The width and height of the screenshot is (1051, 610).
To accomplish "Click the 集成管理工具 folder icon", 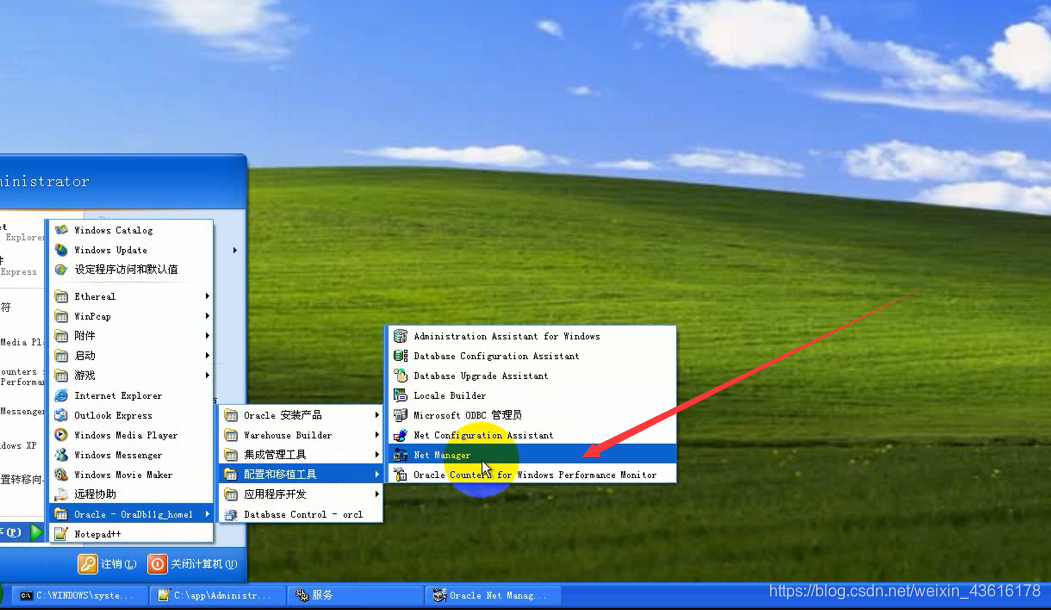I will click(231, 454).
